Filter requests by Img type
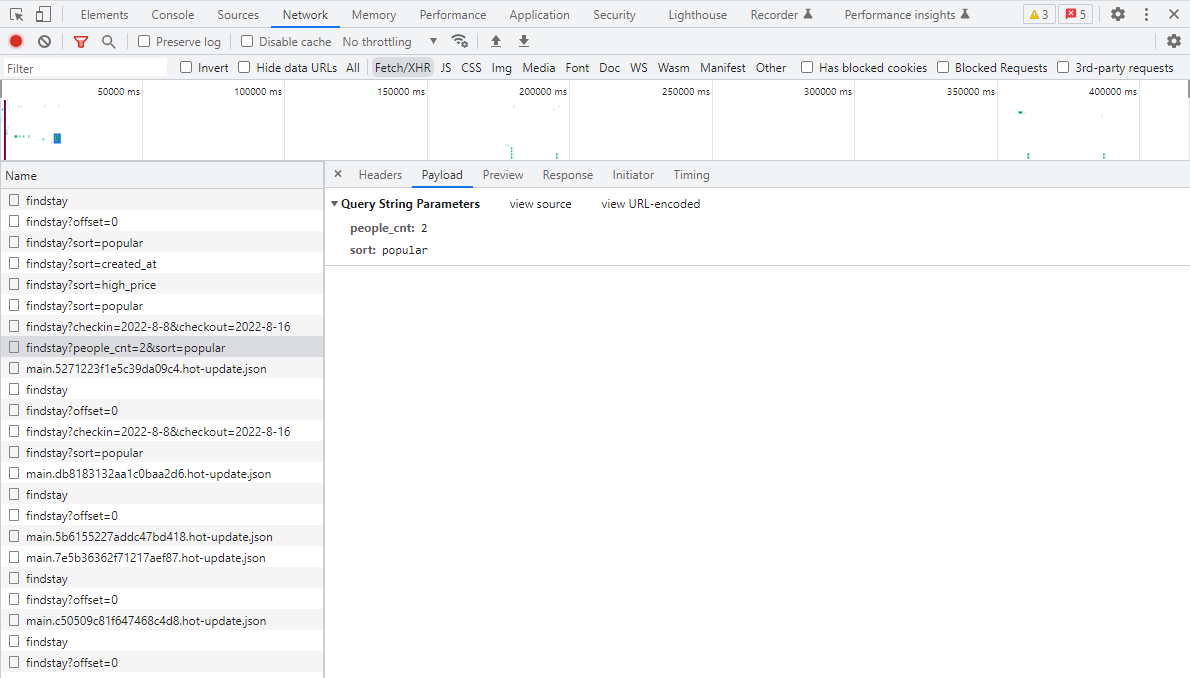Viewport: 1190px width, 678px height. click(x=501, y=68)
